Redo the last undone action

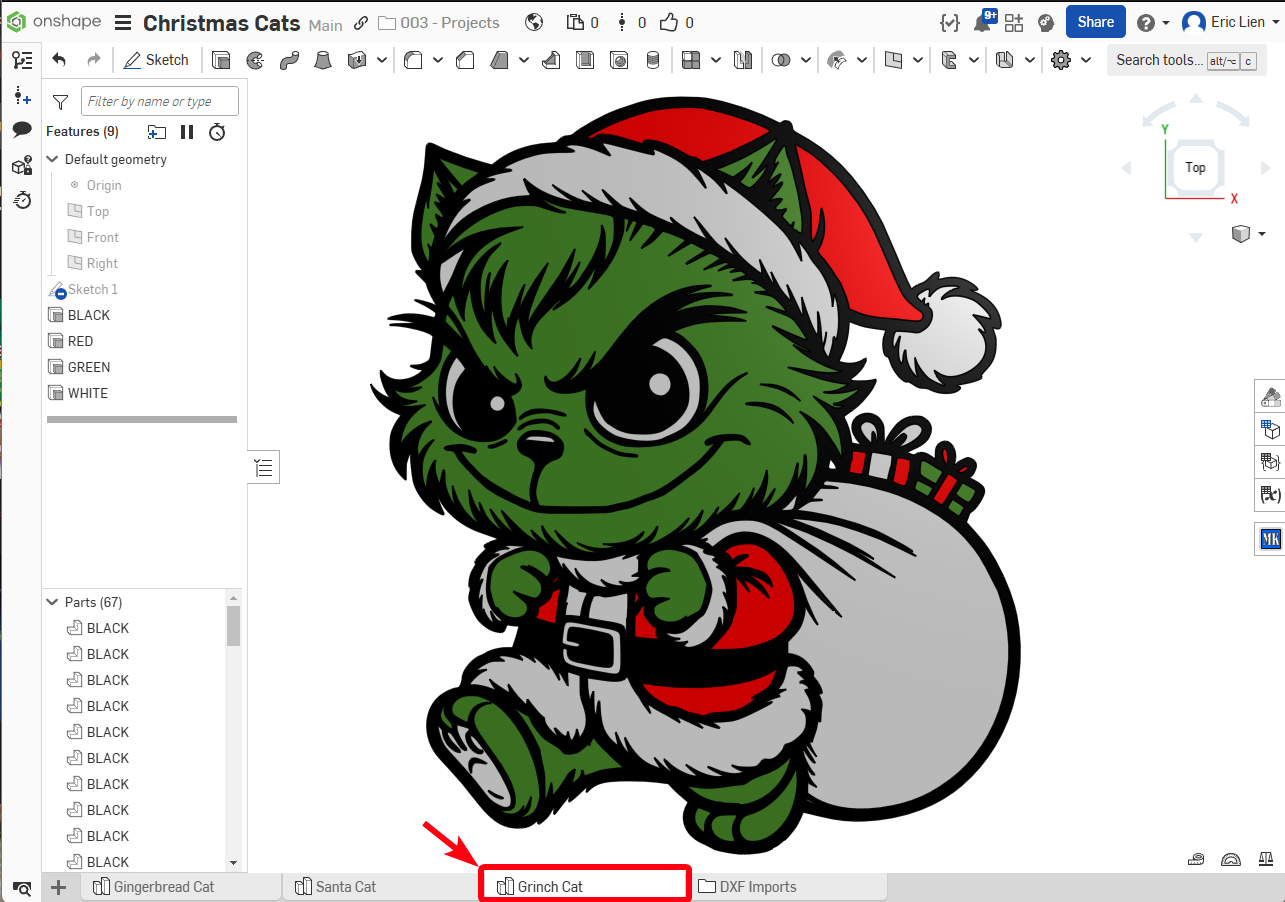[94, 60]
